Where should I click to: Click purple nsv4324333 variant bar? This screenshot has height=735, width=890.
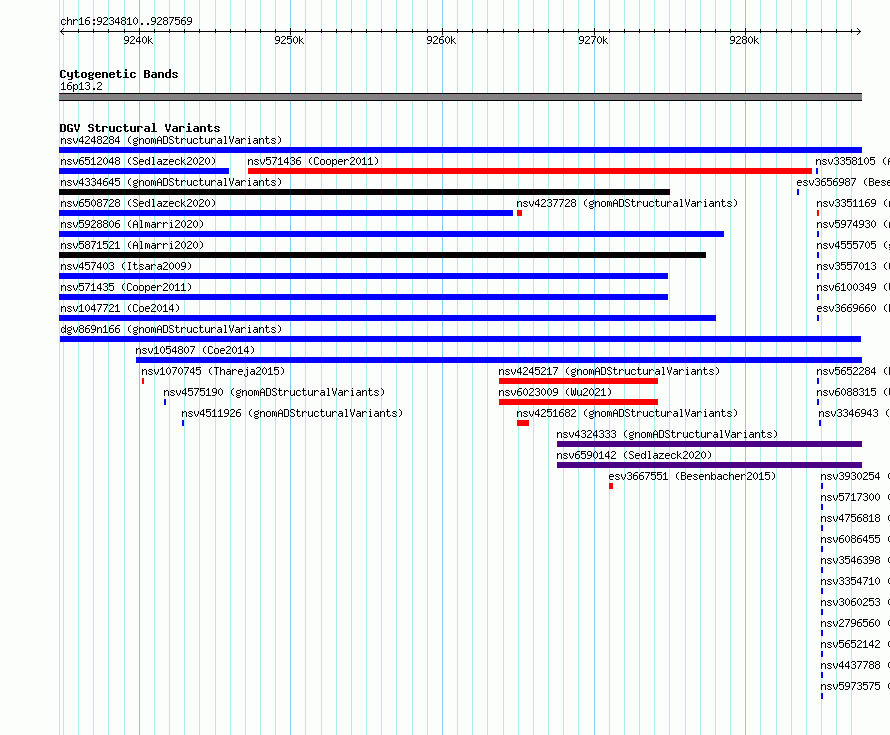[x=710, y=444]
